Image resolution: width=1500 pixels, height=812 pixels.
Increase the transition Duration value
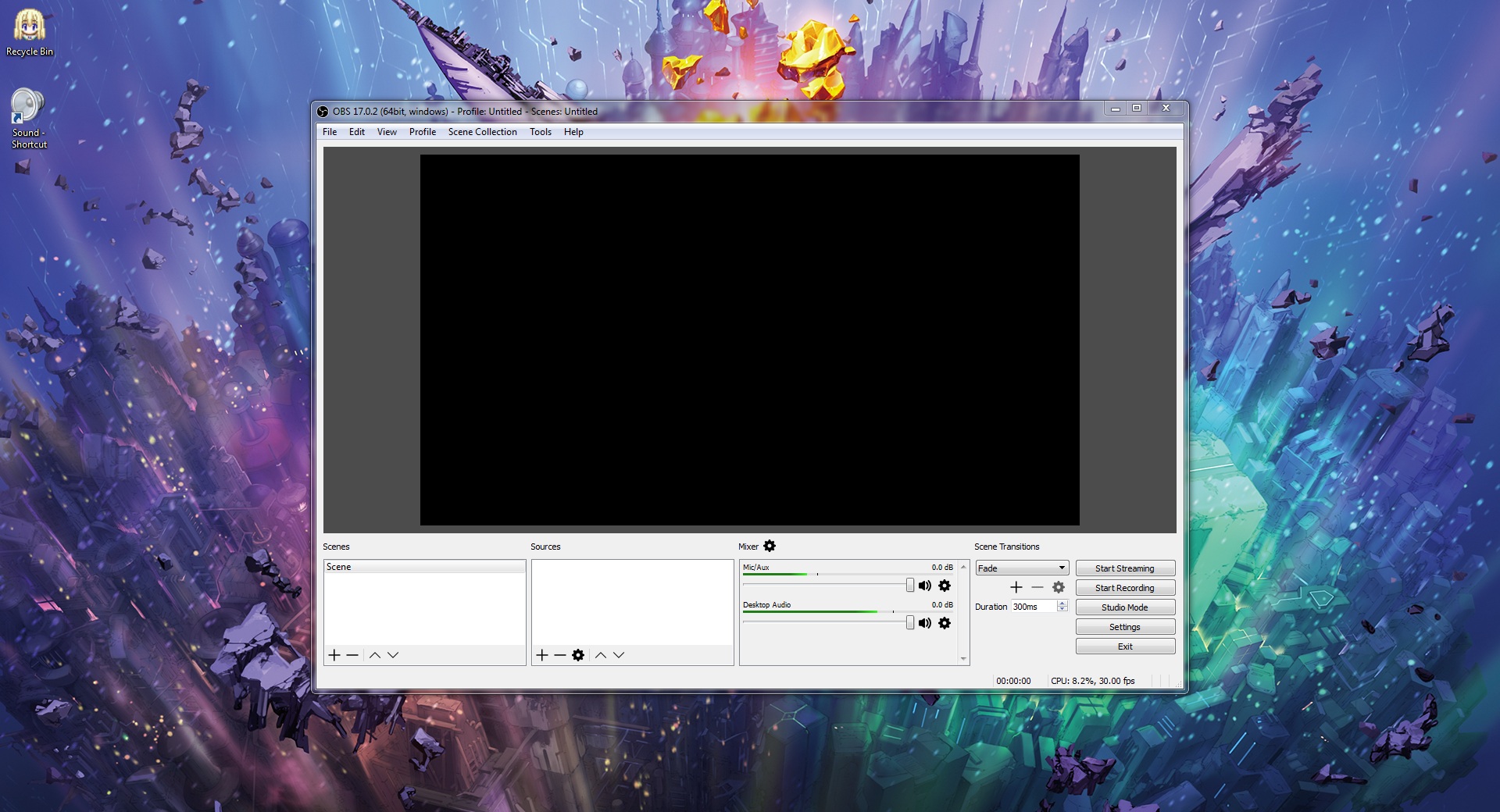[1062, 604]
